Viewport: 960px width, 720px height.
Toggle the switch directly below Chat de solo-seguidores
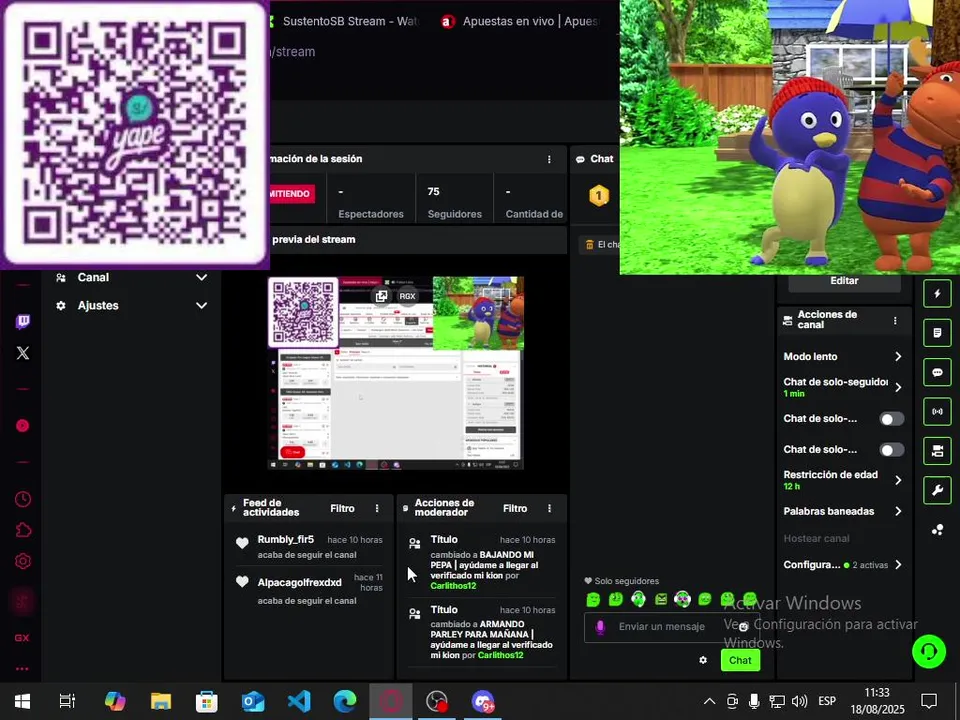click(891, 419)
